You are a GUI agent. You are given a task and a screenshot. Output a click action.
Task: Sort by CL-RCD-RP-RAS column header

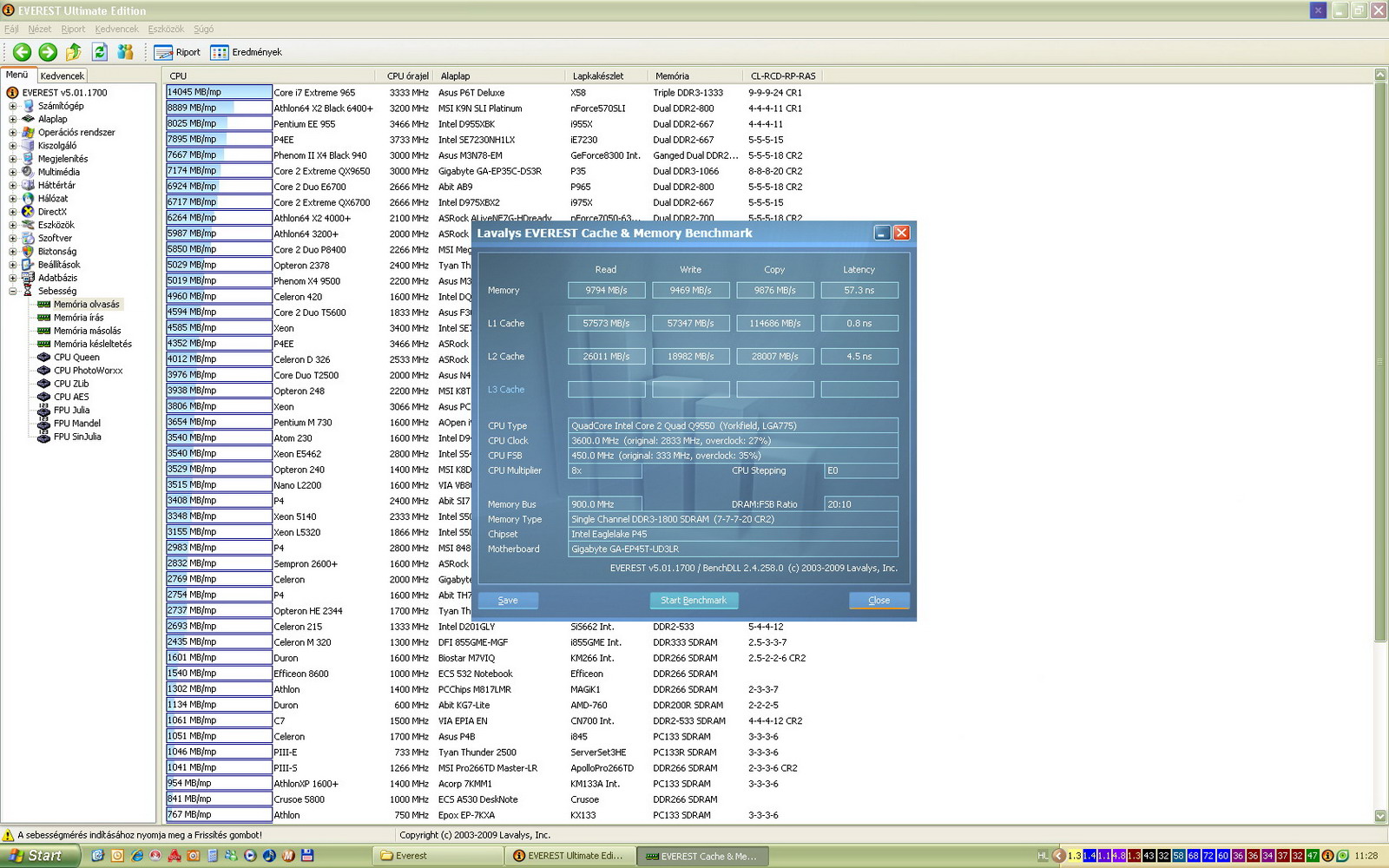pyautogui.click(x=783, y=76)
